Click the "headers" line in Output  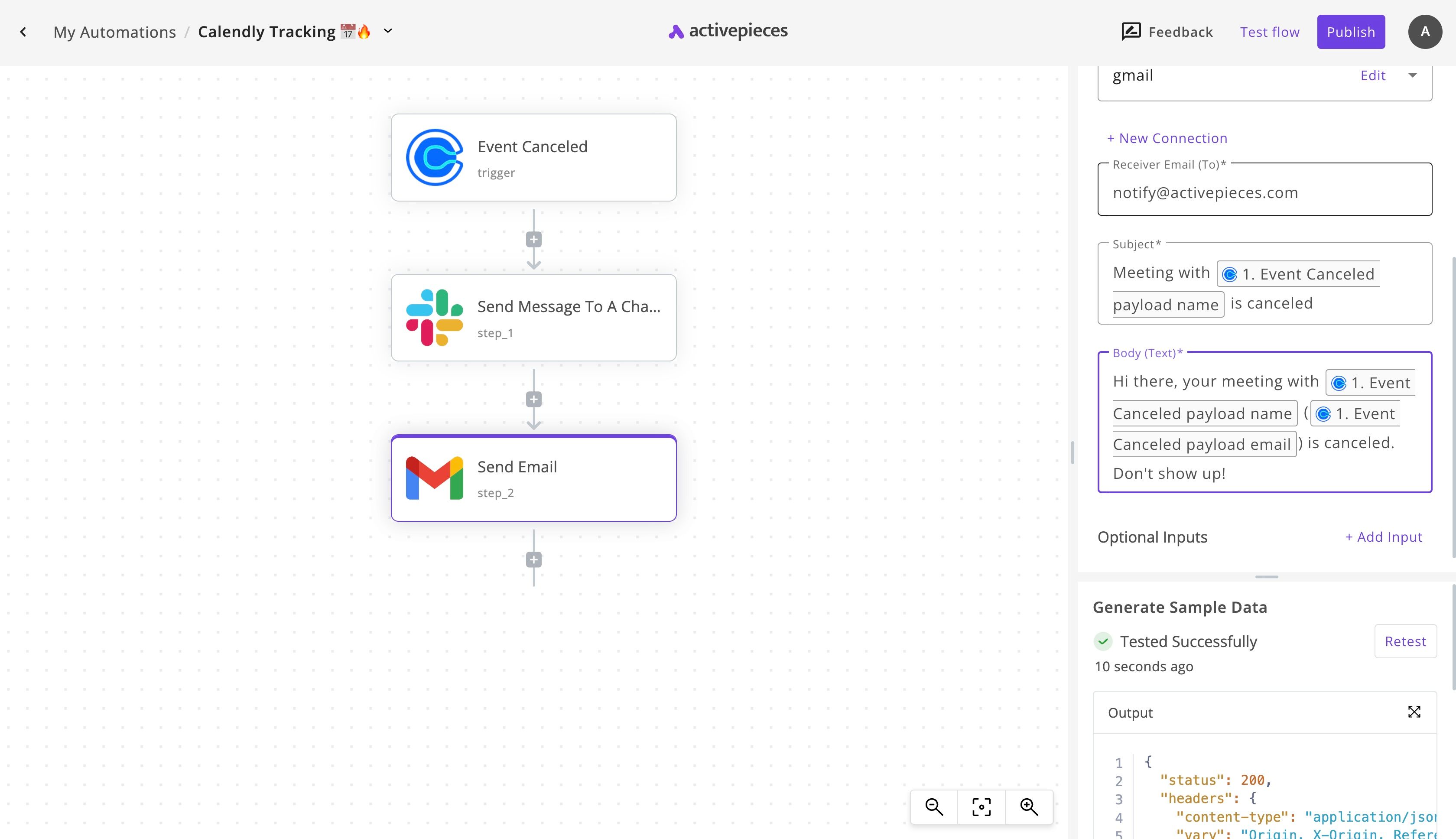pyautogui.click(x=1207, y=799)
